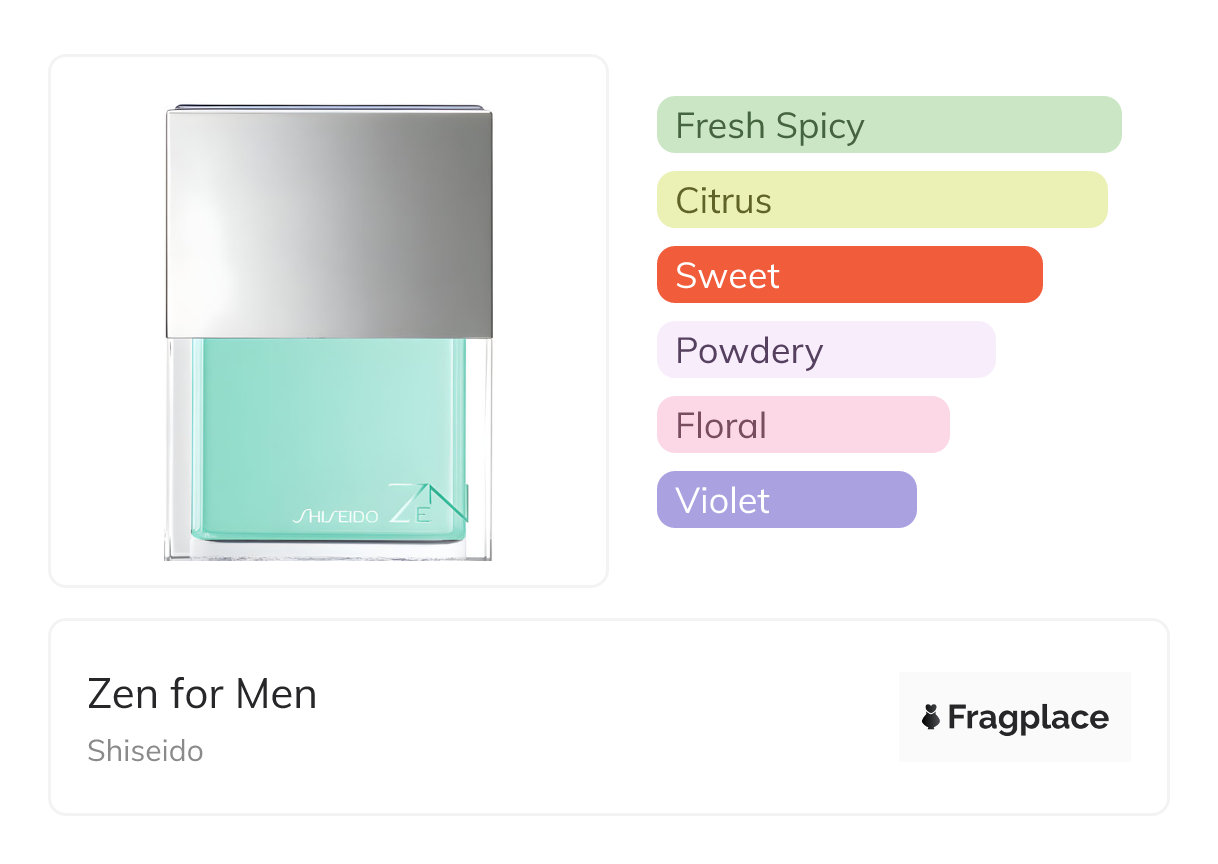Click the pink Floral accord bar
This screenshot has width=1218, height=864.
coord(802,425)
